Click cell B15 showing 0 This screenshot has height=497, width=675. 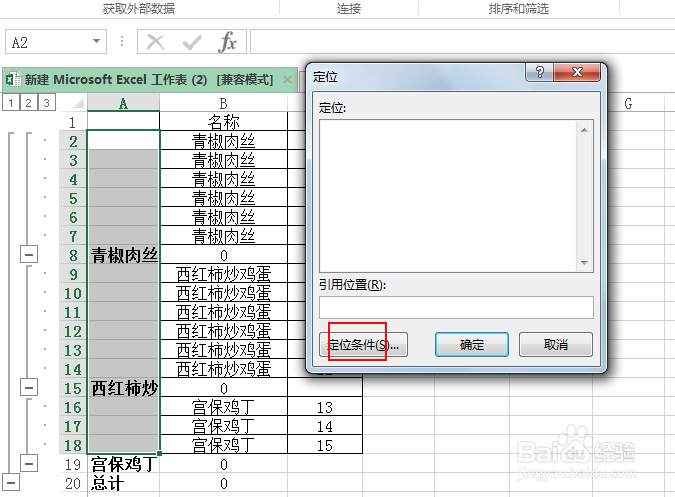223,388
